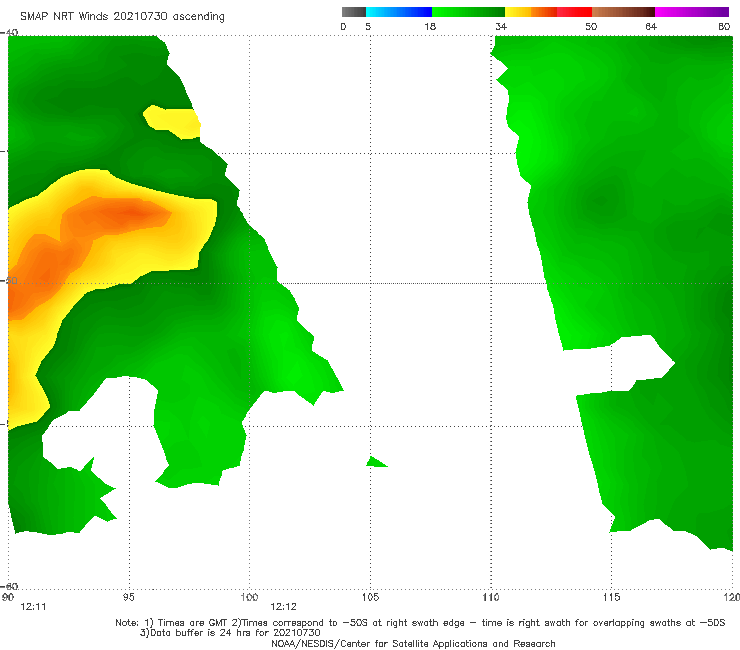
Task: Pick the cyan-to-blue segment of the color bar
Action: tap(399, 12)
